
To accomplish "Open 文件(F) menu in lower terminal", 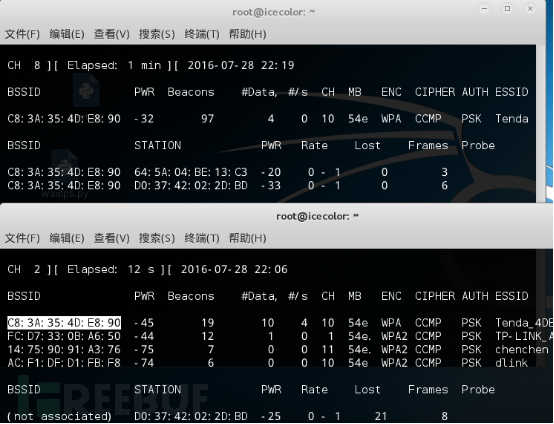I will (22, 238).
